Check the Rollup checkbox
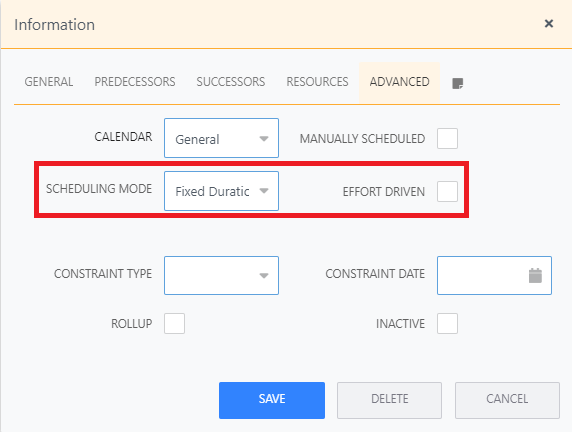Screen dimensions: 572x432 tap(174, 323)
